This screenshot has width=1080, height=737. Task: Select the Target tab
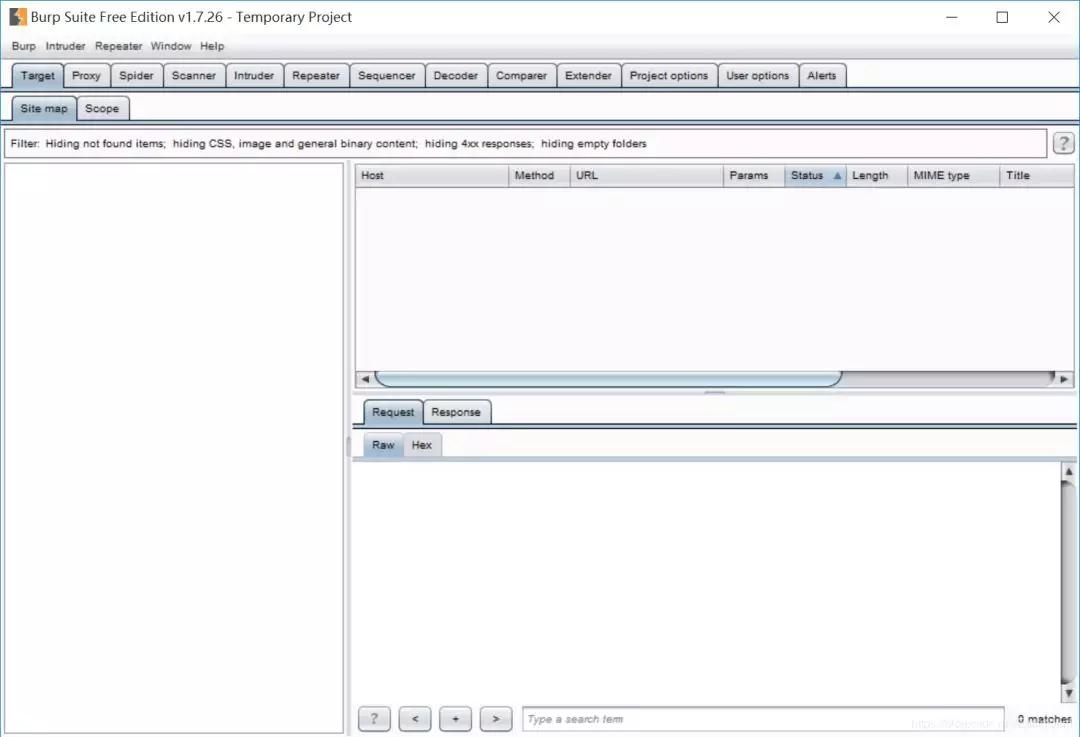(37, 76)
